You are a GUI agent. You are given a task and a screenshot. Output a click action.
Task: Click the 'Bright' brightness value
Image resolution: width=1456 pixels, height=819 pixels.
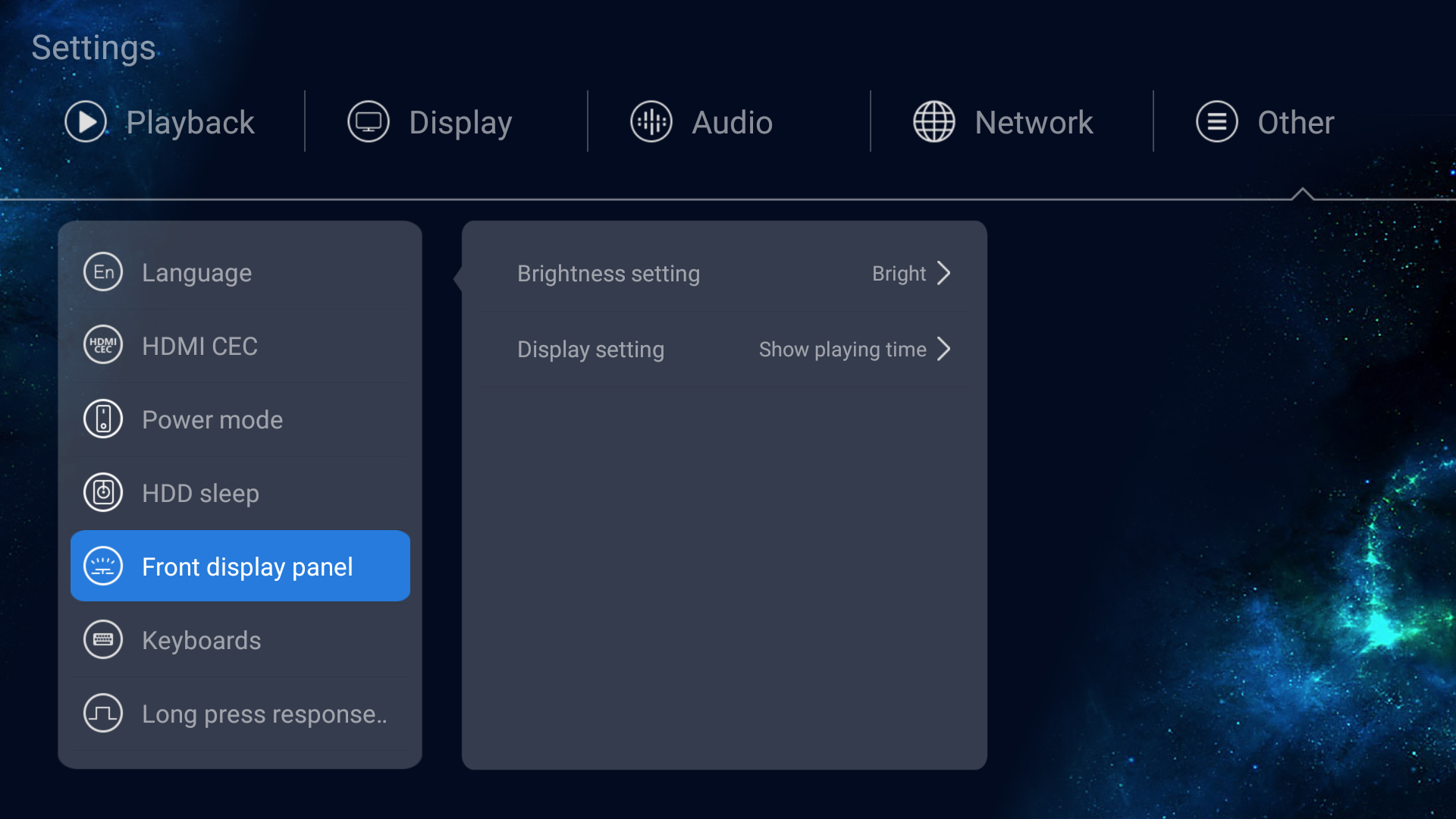point(899,273)
